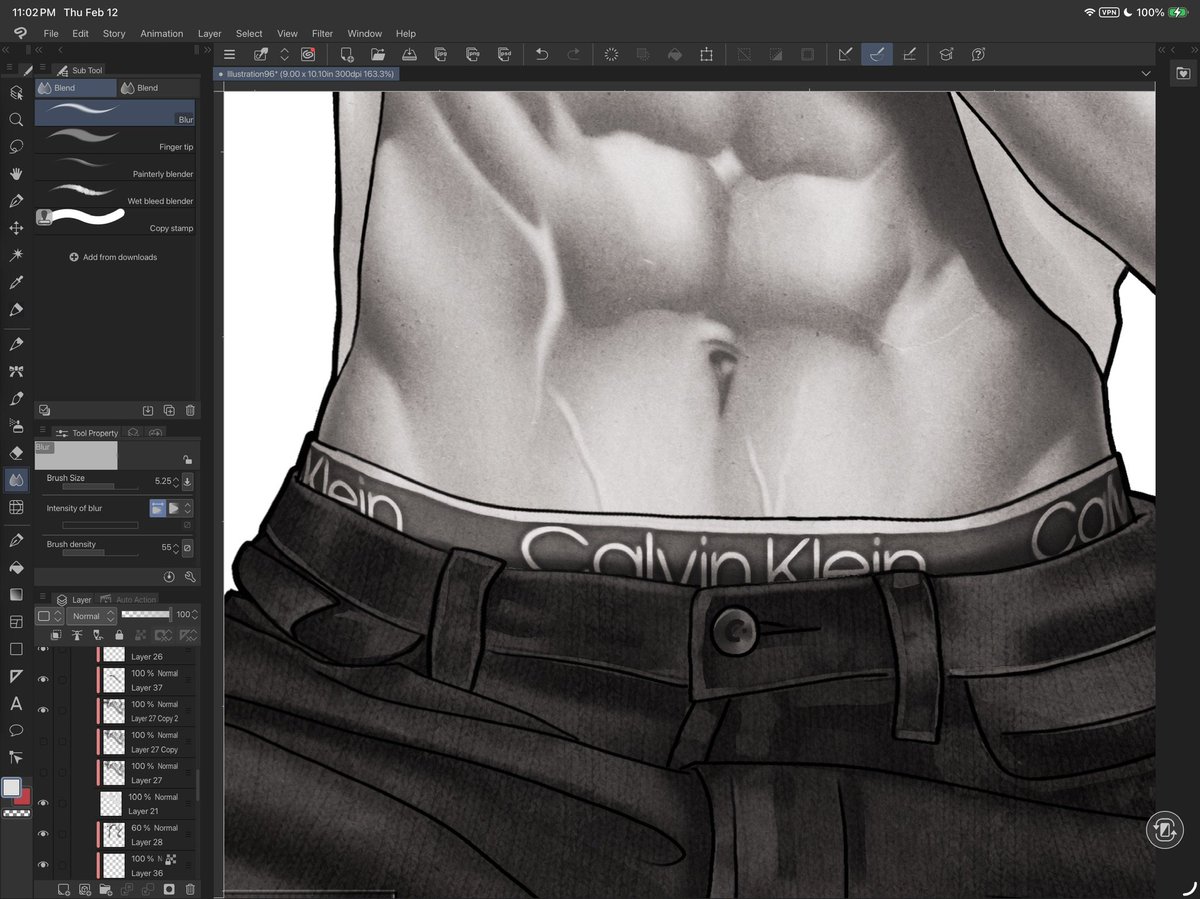
Task: Open the Edit menu
Action: pos(80,33)
